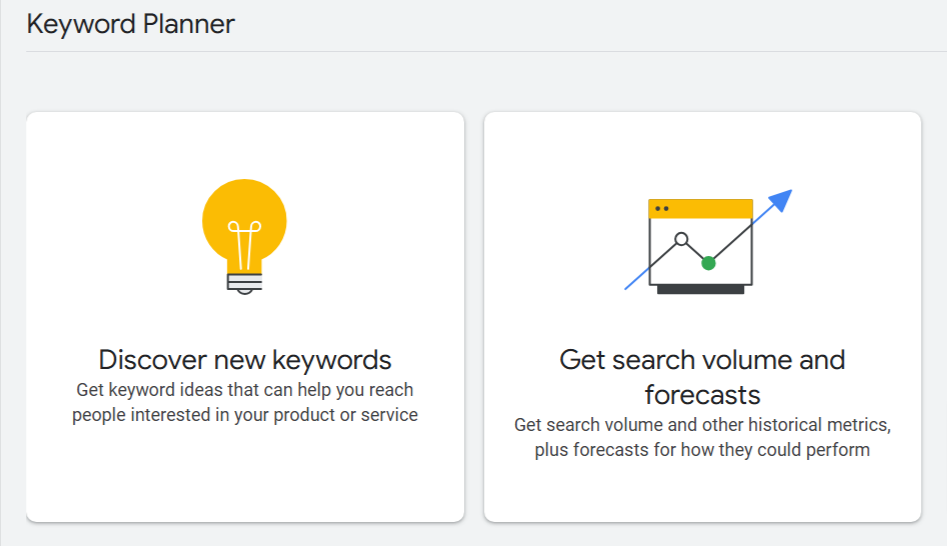Open the Discover new keywords heading
This screenshot has width=947, height=546.
point(245,360)
